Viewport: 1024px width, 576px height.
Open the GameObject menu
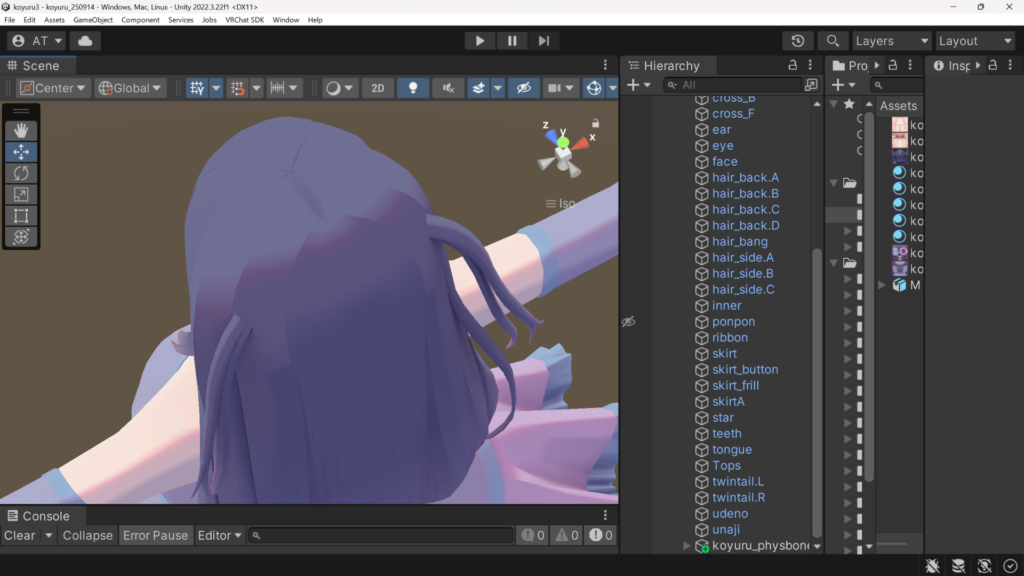pos(93,20)
